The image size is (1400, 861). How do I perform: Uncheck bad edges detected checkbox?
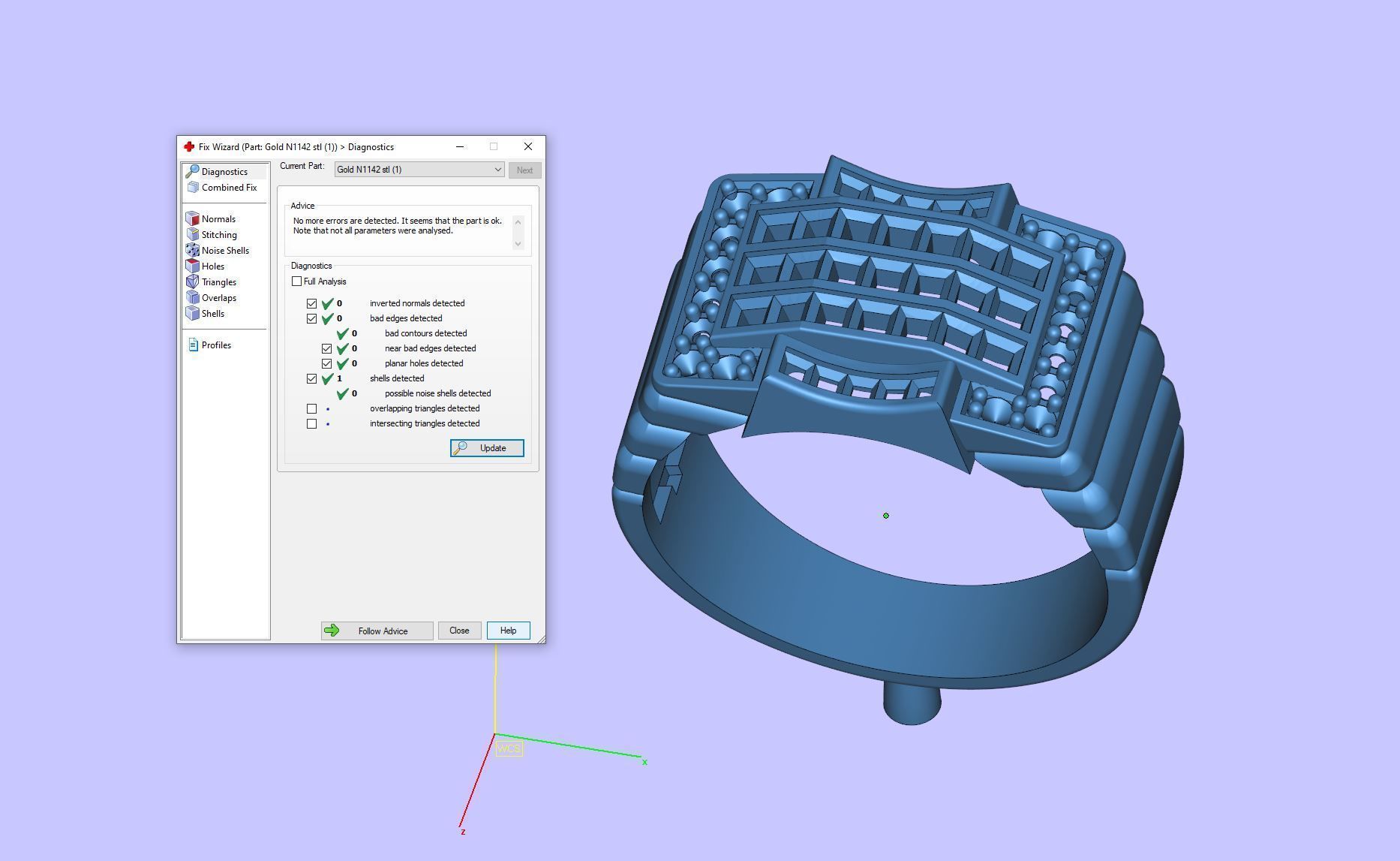312,319
